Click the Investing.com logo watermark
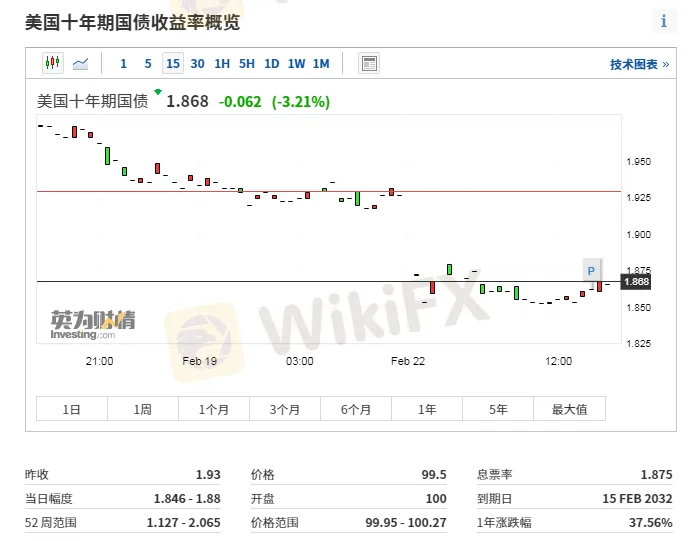 point(93,325)
